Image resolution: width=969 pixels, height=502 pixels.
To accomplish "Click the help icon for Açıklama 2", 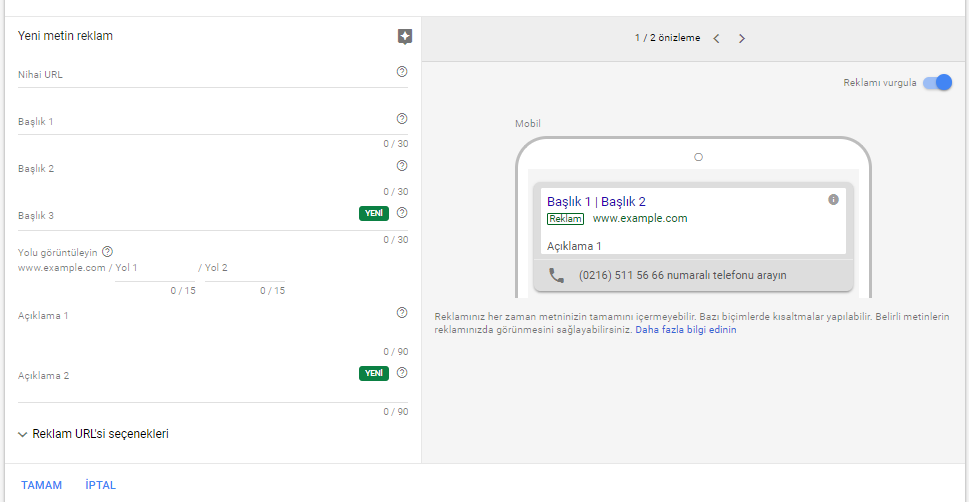I will 402,373.
